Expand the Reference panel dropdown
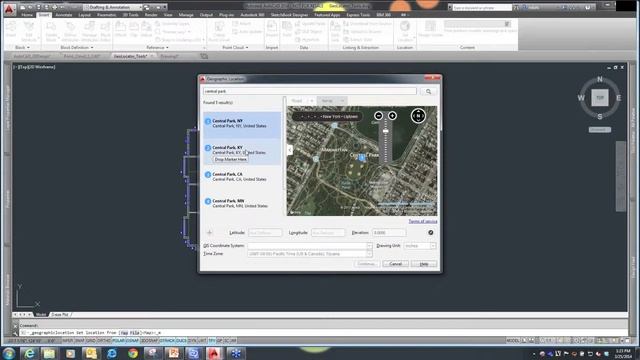 158,48
